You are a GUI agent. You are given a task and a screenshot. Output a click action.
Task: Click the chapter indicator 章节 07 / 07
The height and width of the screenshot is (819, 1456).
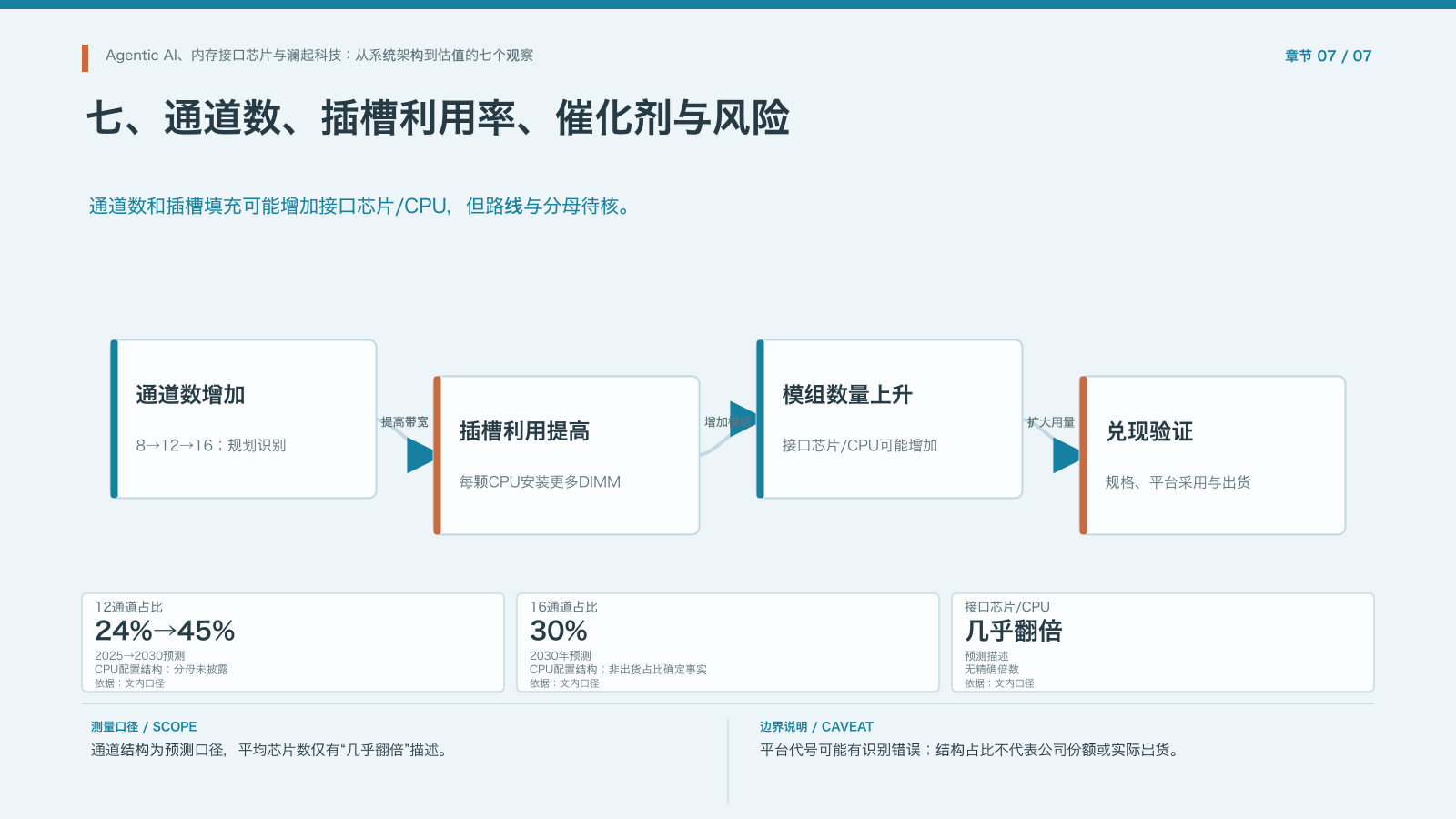(x=1328, y=56)
